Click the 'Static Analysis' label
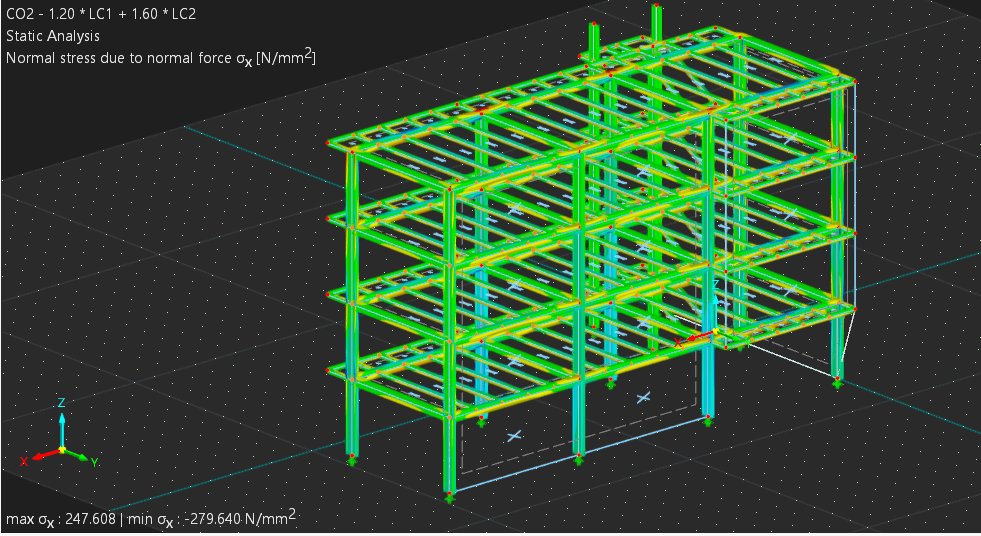 (x=53, y=36)
